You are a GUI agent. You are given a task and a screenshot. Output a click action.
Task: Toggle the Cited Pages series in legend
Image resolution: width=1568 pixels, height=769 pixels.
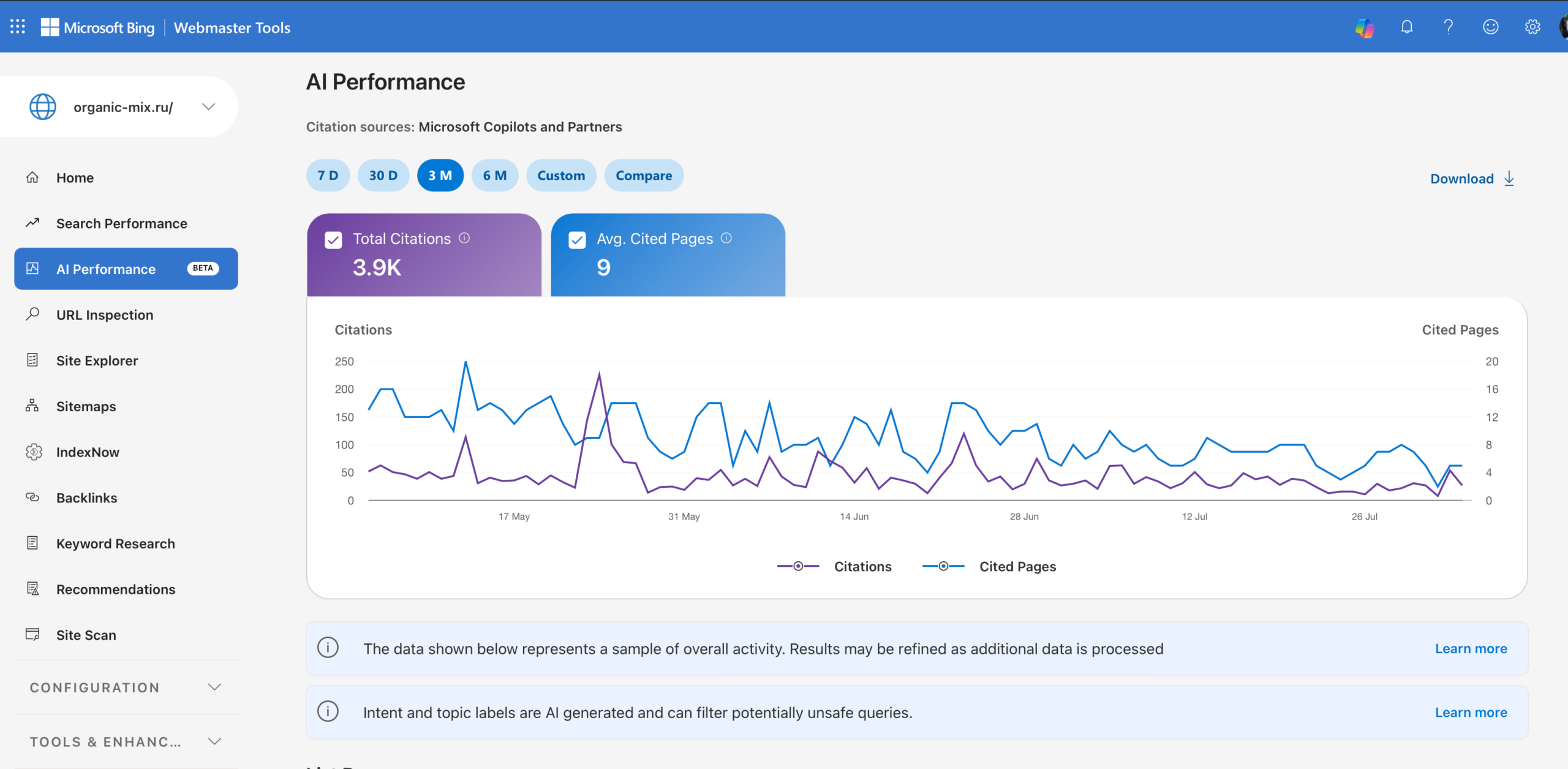[989, 566]
